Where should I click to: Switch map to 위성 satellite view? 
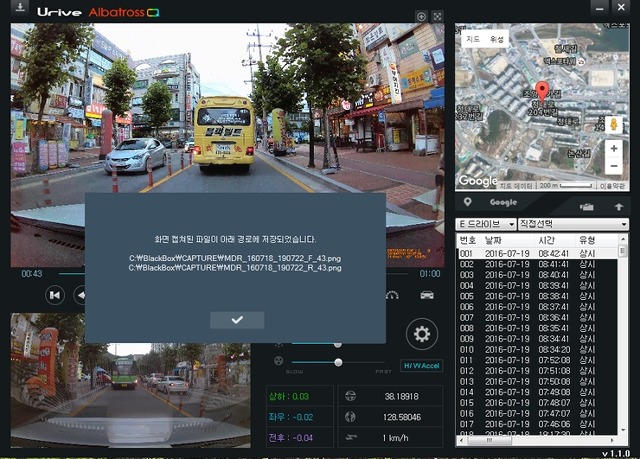click(497, 39)
